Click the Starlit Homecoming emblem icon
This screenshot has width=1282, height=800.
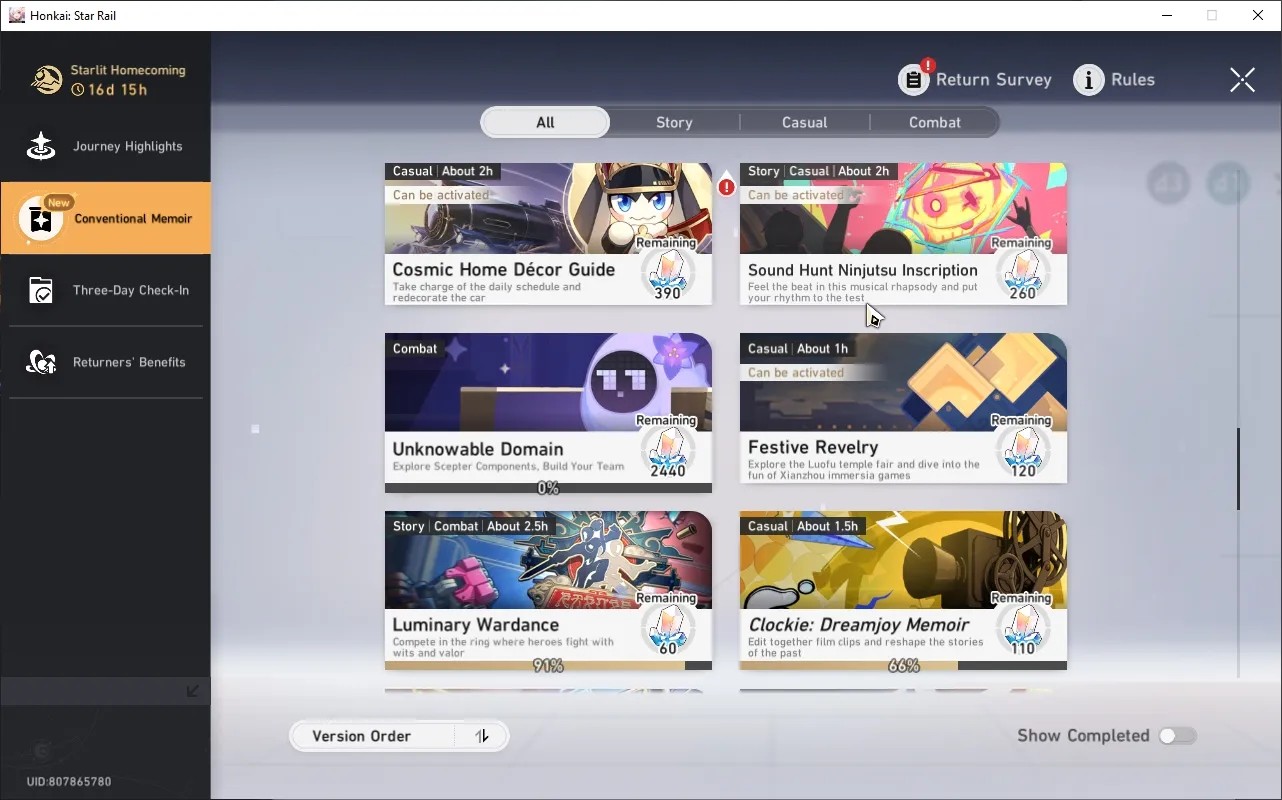coord(46,80)
